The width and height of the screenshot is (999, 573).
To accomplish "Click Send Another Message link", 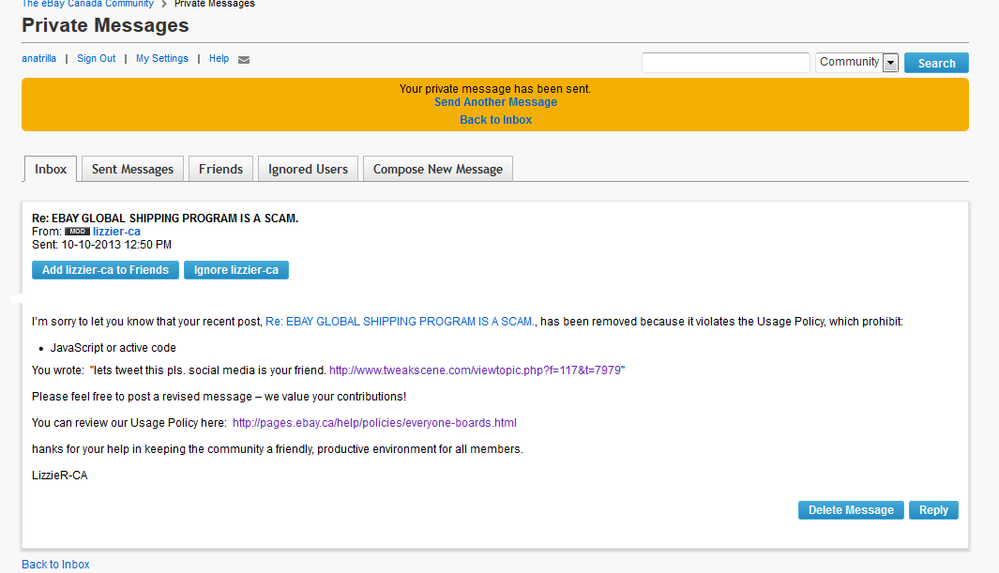I will [496, 102].
